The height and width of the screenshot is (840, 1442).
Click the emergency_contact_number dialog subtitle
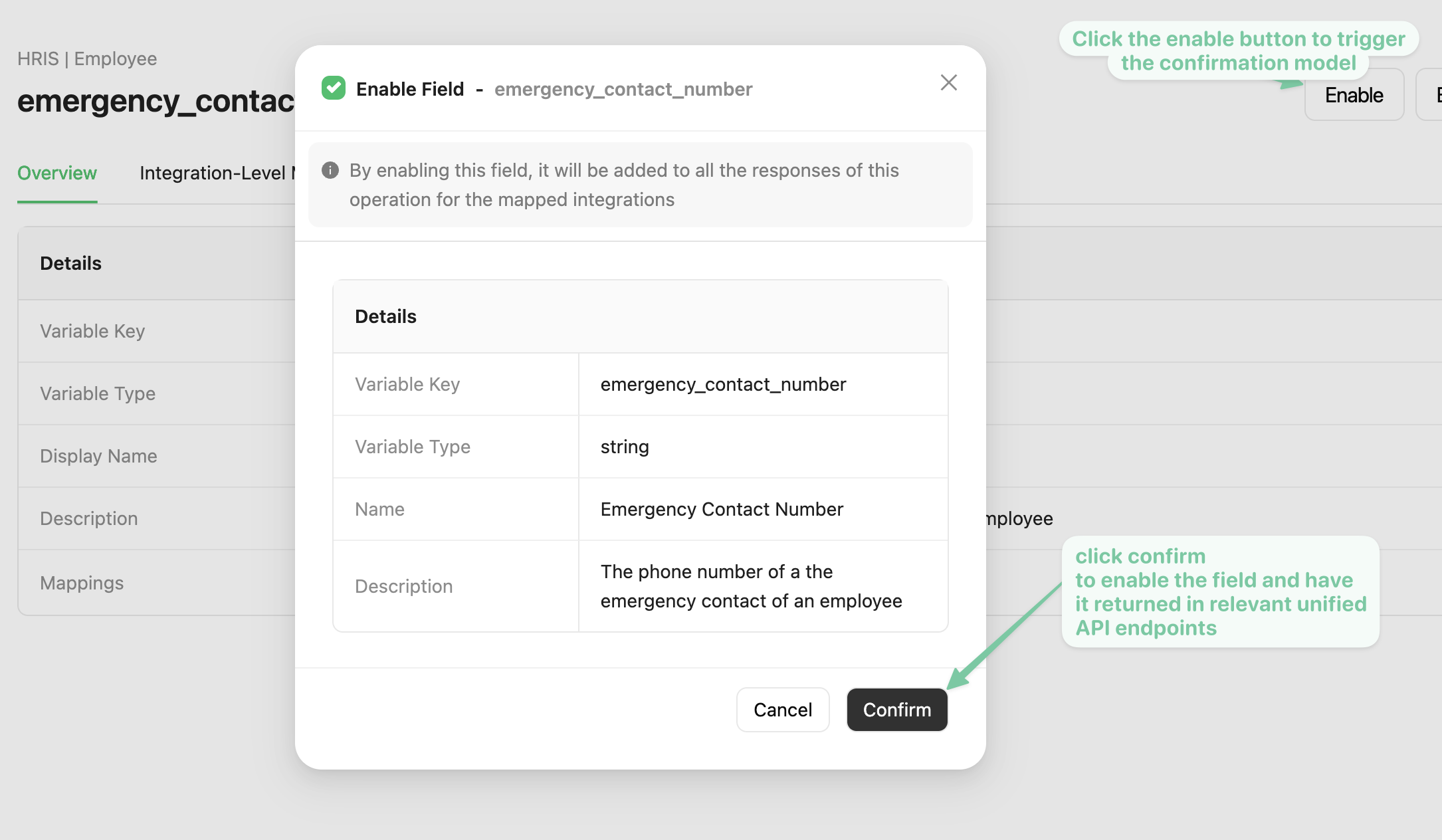(623, 89)
